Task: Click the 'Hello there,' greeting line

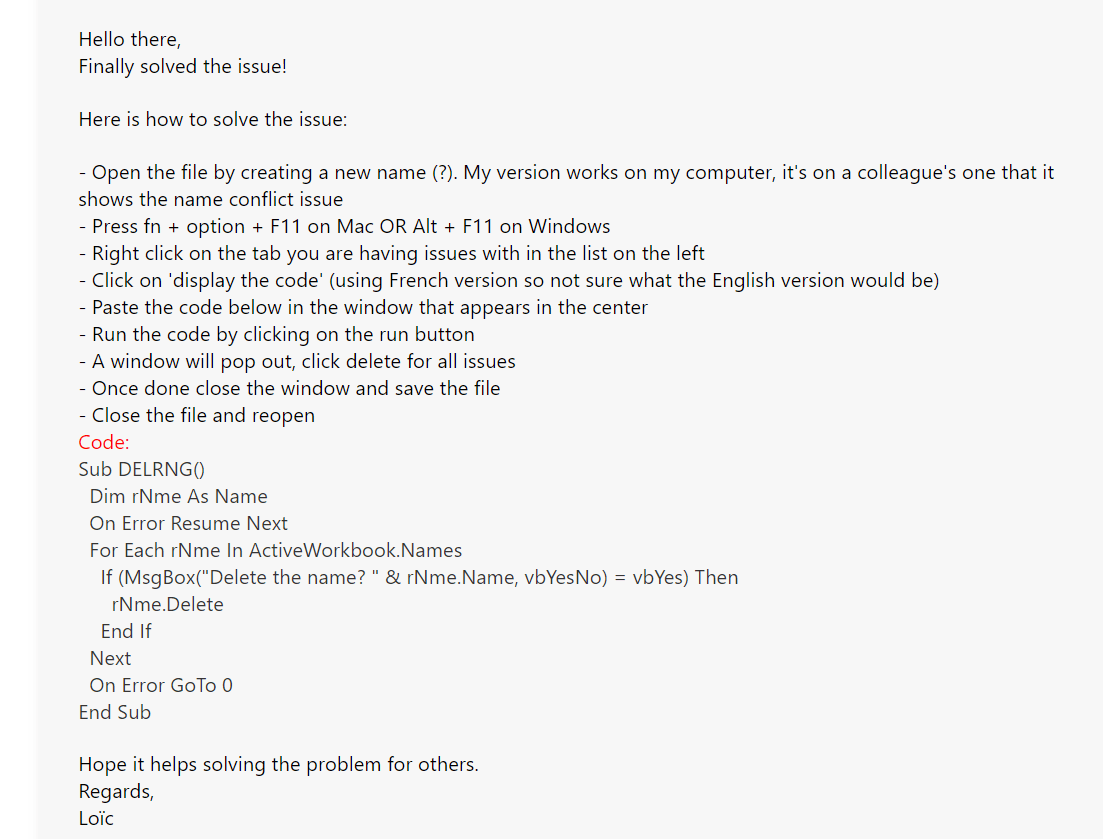Action: click(x=129, y=39)
